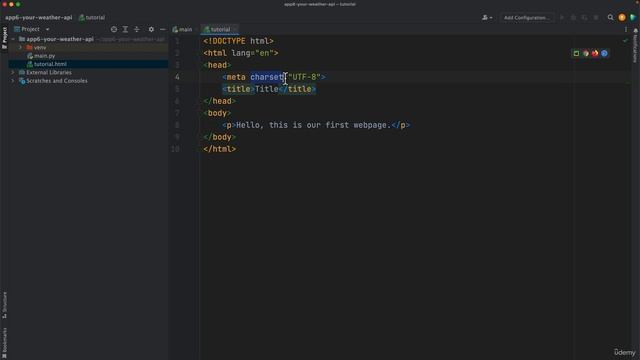Viewport: 640px width, 360px height.
Task: Select the venv folder row
Action: click(88, 48)
